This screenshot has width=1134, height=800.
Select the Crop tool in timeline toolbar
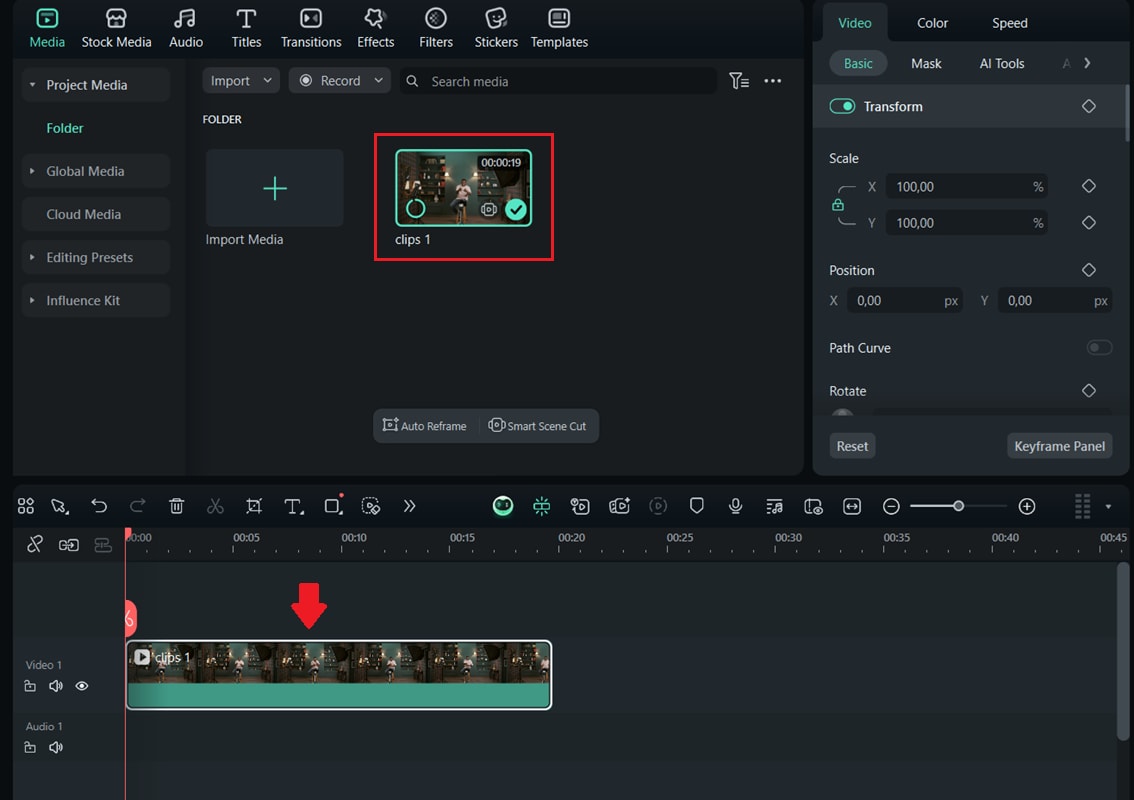pyautogui.click(x=254, y=506)
